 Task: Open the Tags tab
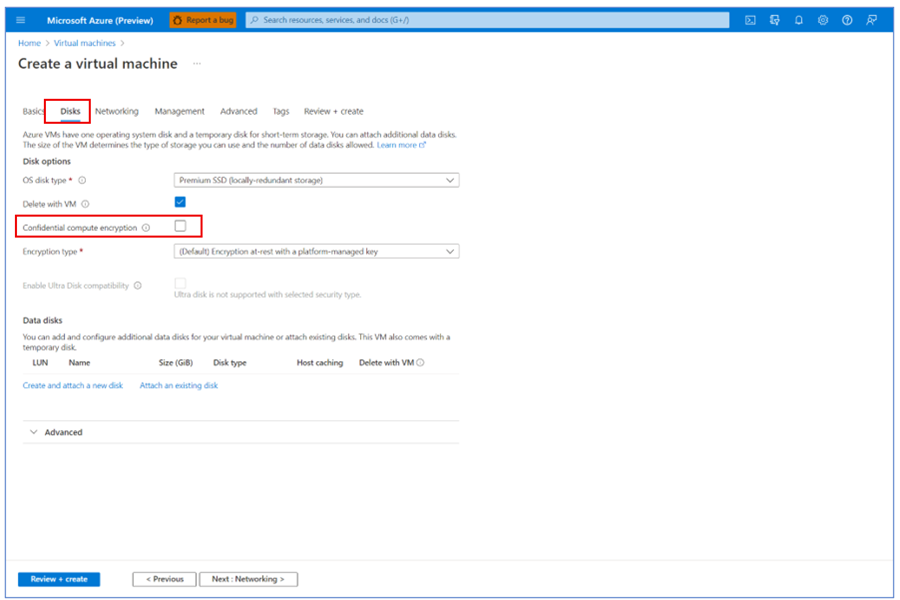[x=281, y=111]
